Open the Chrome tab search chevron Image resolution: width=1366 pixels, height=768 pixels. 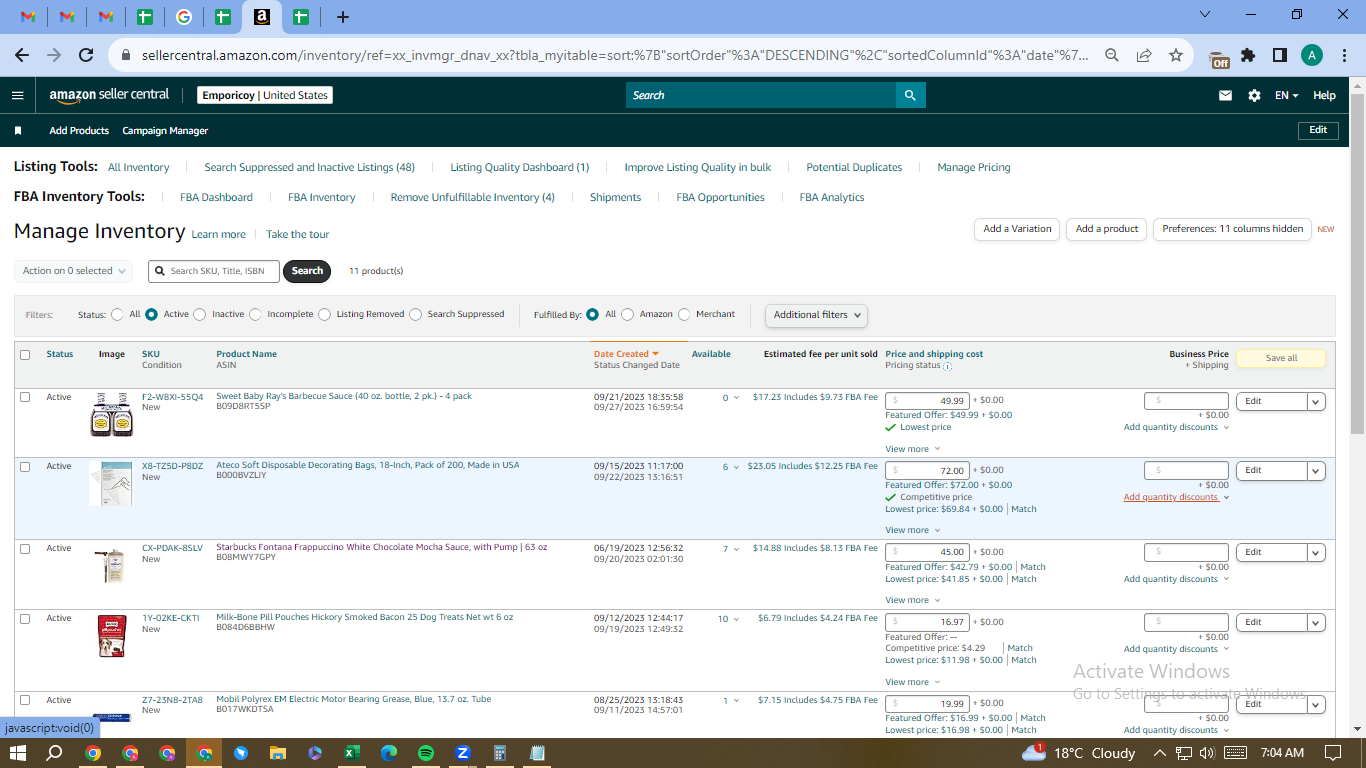pyautogui.click(x=1204, y=15)
